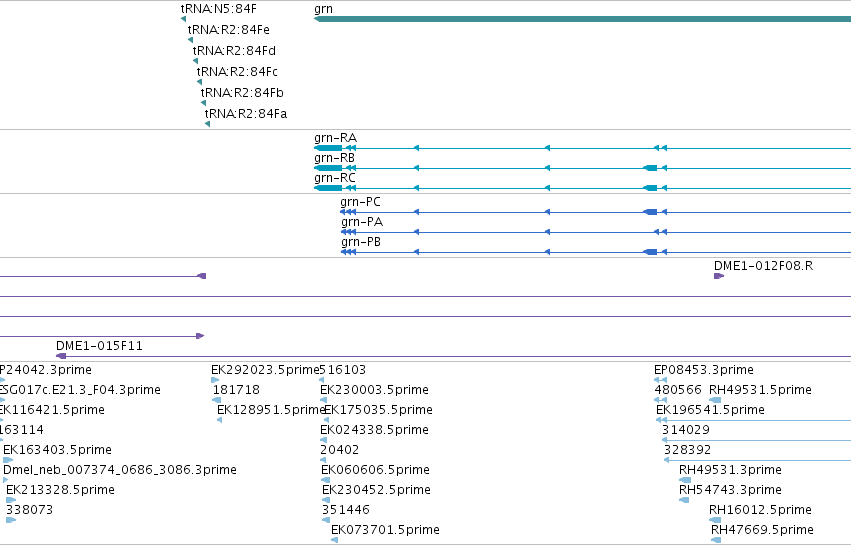Image resolution: width=851 pixels, height=545 pixels.
Task: Select the grn gene span bar
Action: (x=582, y=20)
